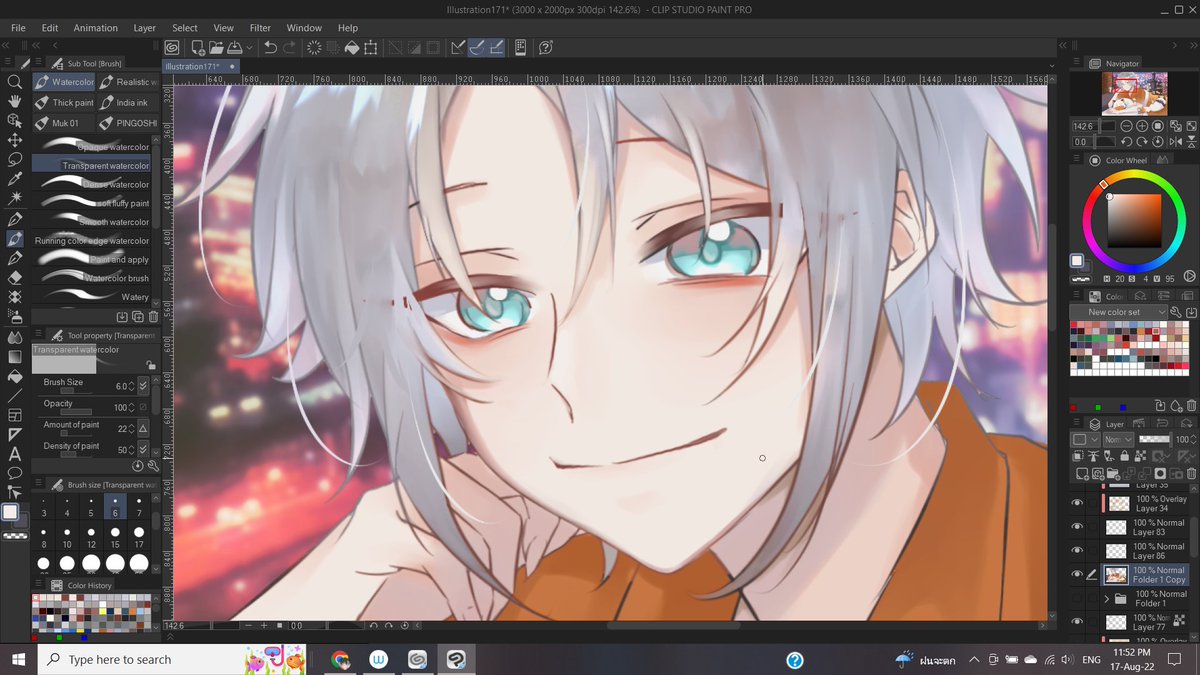Open the blending mode dropdown
The image size is (1200, 675).
[1117, 440]
